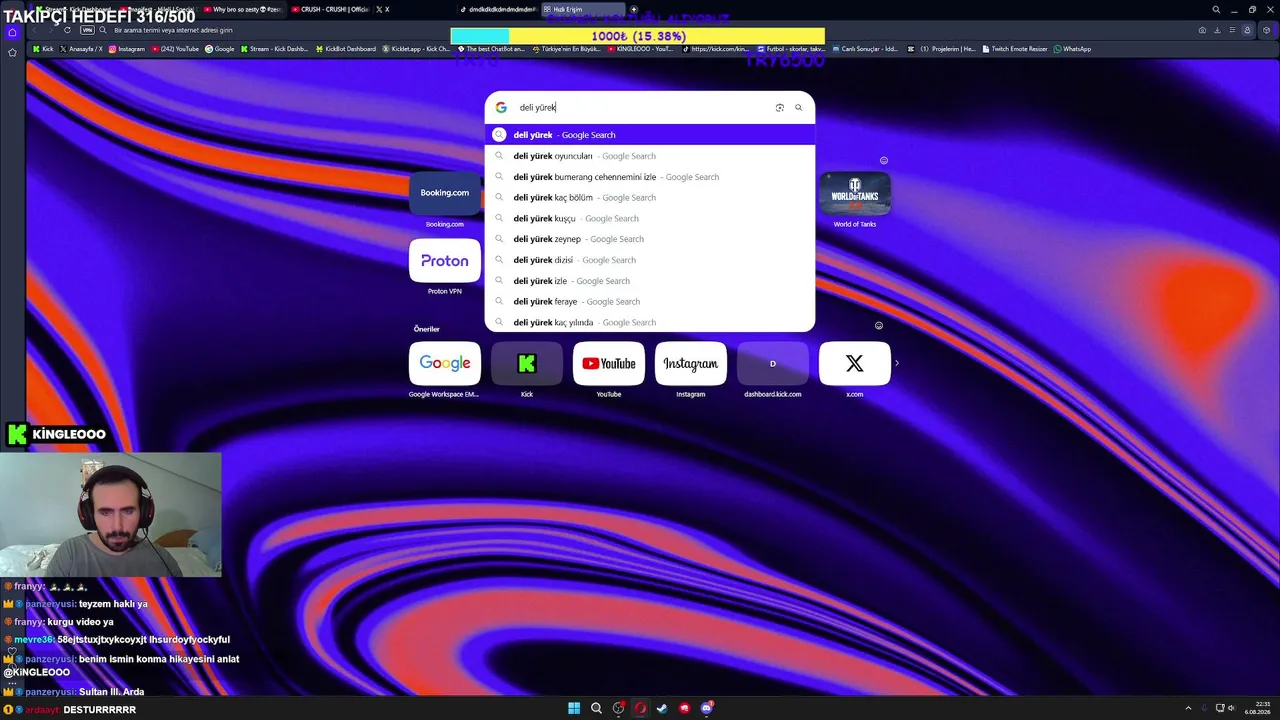
Task: Switch to the CRUSH - CRUSH! YouTube tab
Action: tap(330, 9)
